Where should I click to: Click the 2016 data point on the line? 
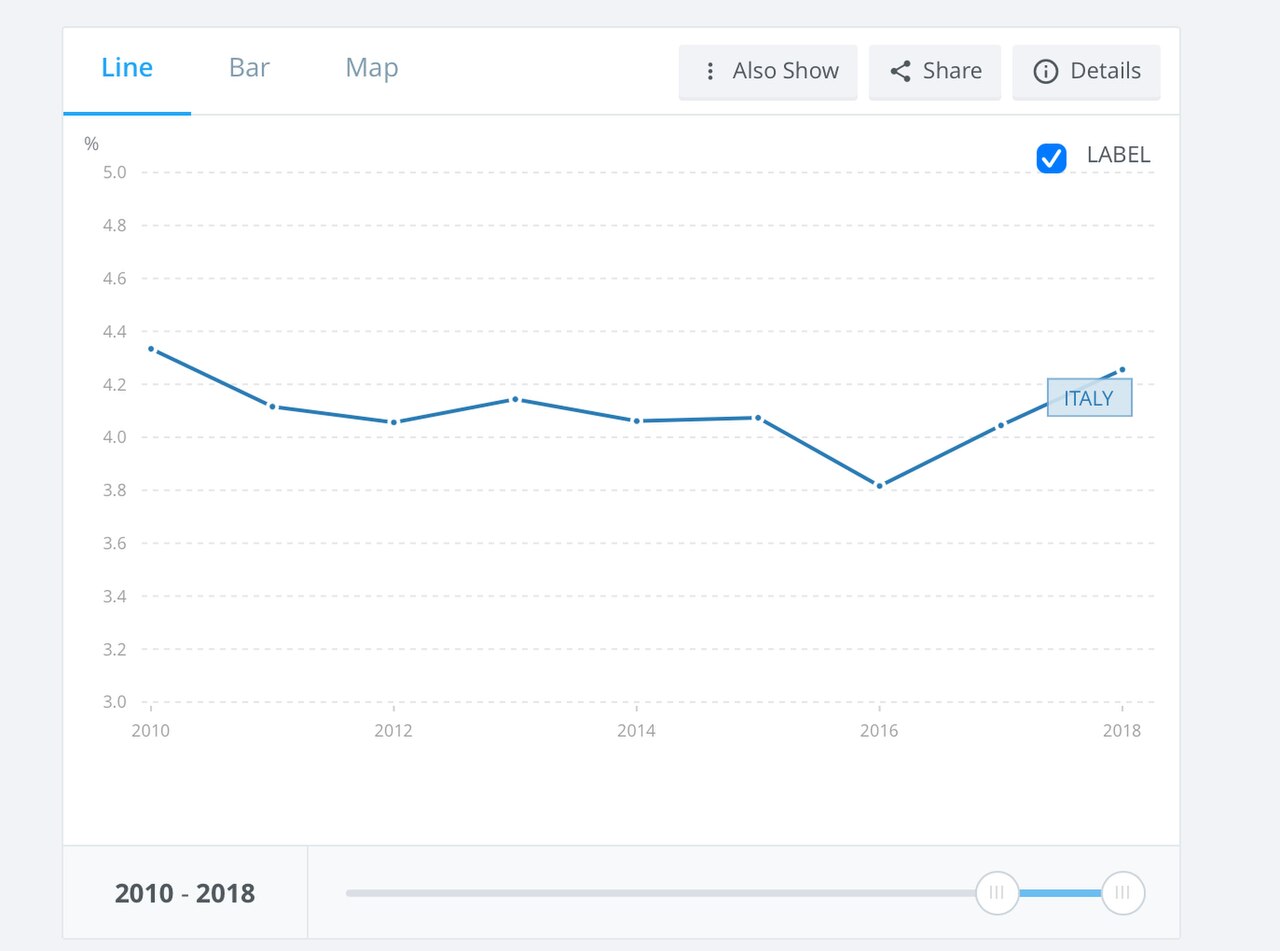point(879,486)
